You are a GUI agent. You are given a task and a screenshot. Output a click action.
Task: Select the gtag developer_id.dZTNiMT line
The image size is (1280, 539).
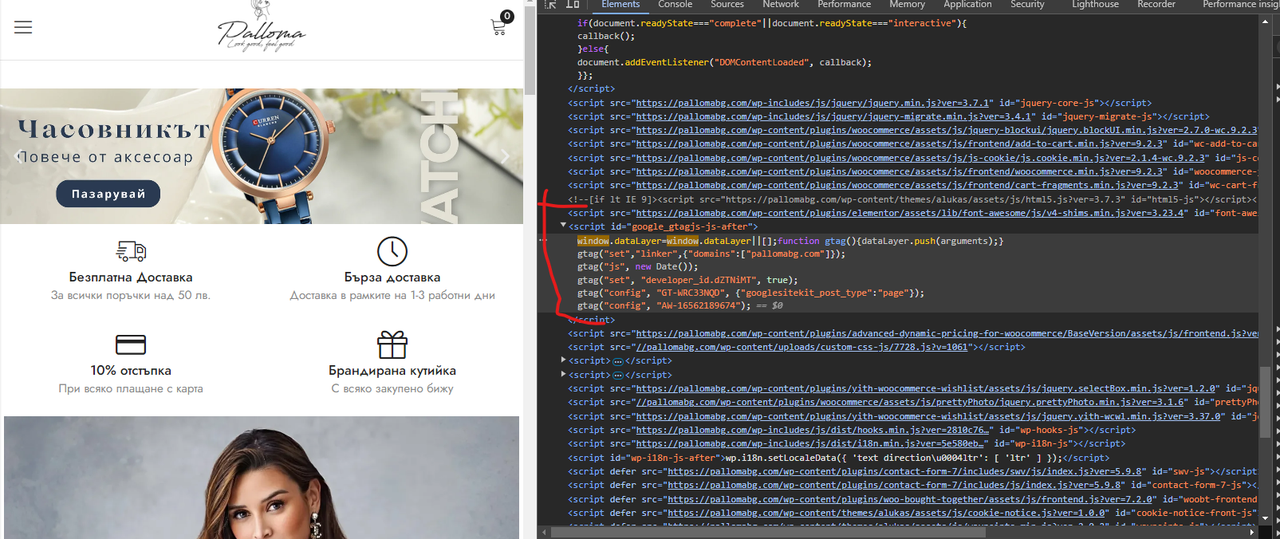pos(687,281)
